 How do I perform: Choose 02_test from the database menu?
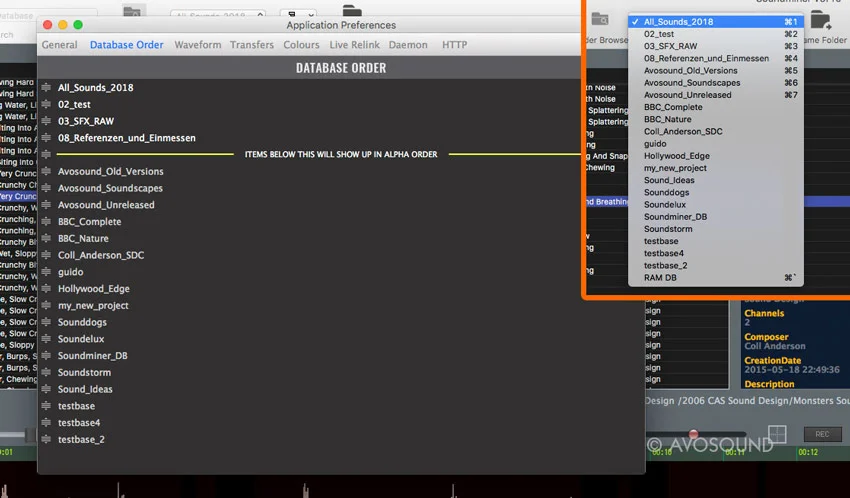716,34
